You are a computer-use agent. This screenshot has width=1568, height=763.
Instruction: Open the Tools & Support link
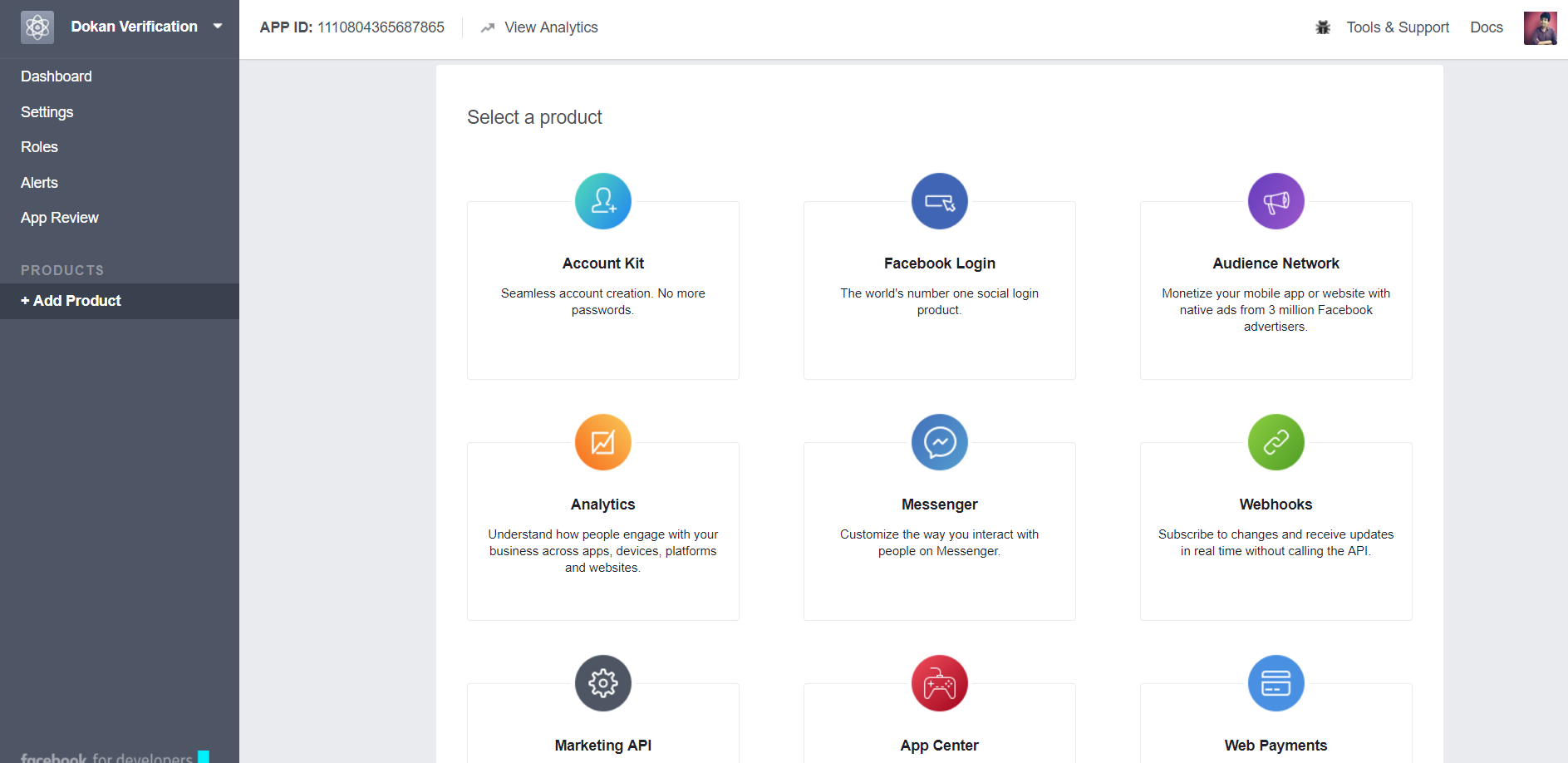point(1398,27)
